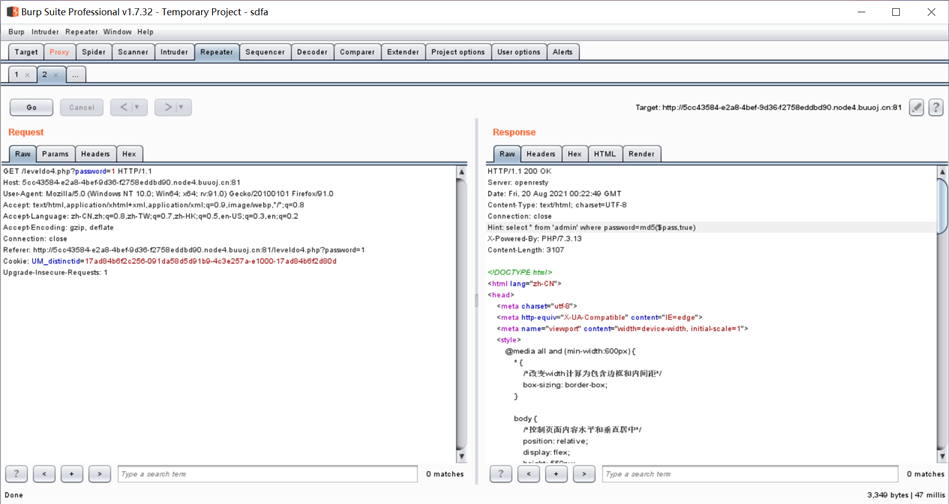Screen dimensions: 949x504
Task: Click the plus options button in request search
Action: click(x=71, y=474)
